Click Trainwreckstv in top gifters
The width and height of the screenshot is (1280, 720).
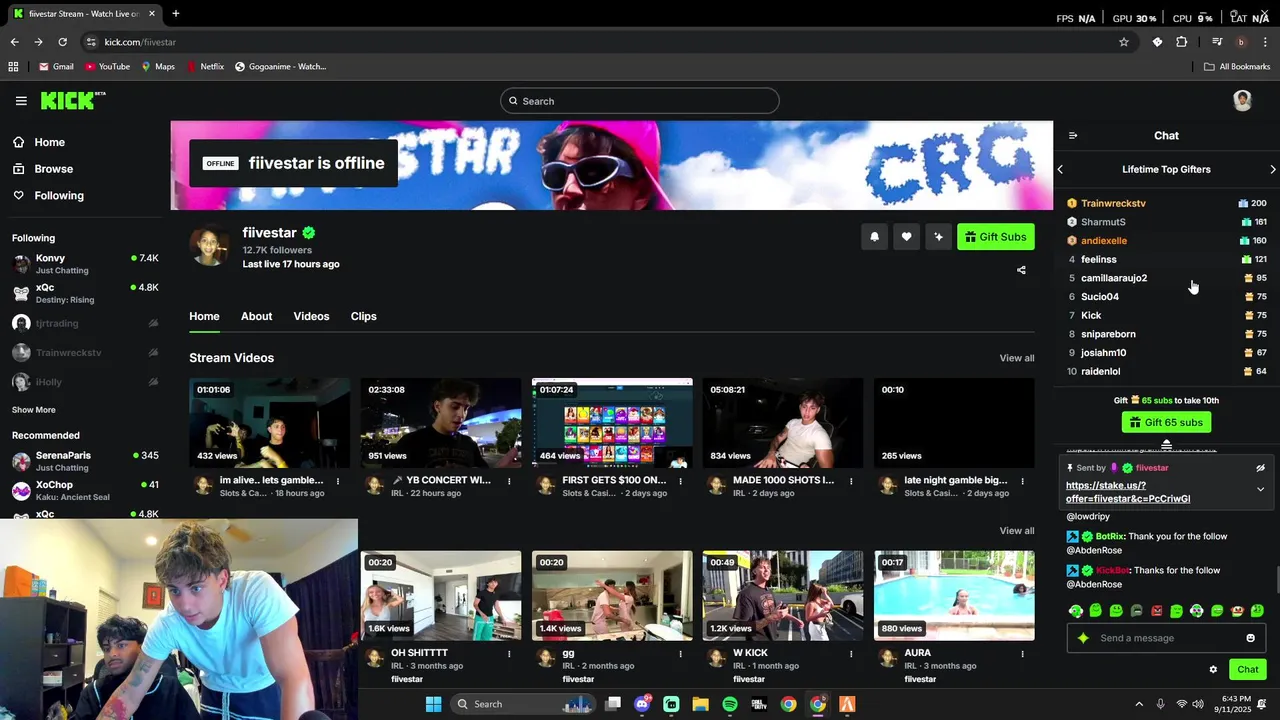click(1113, 203)
